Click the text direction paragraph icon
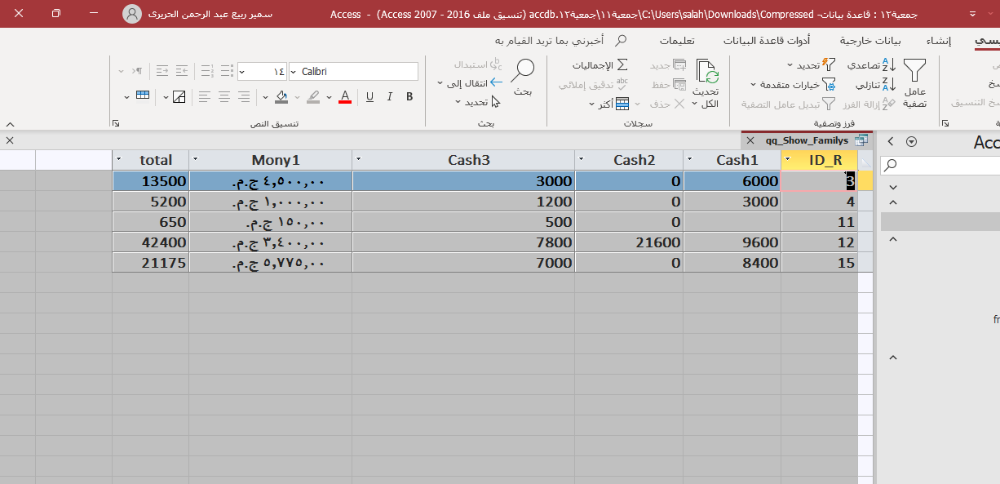Screen dimensions: 1000x484 (137, 71)
